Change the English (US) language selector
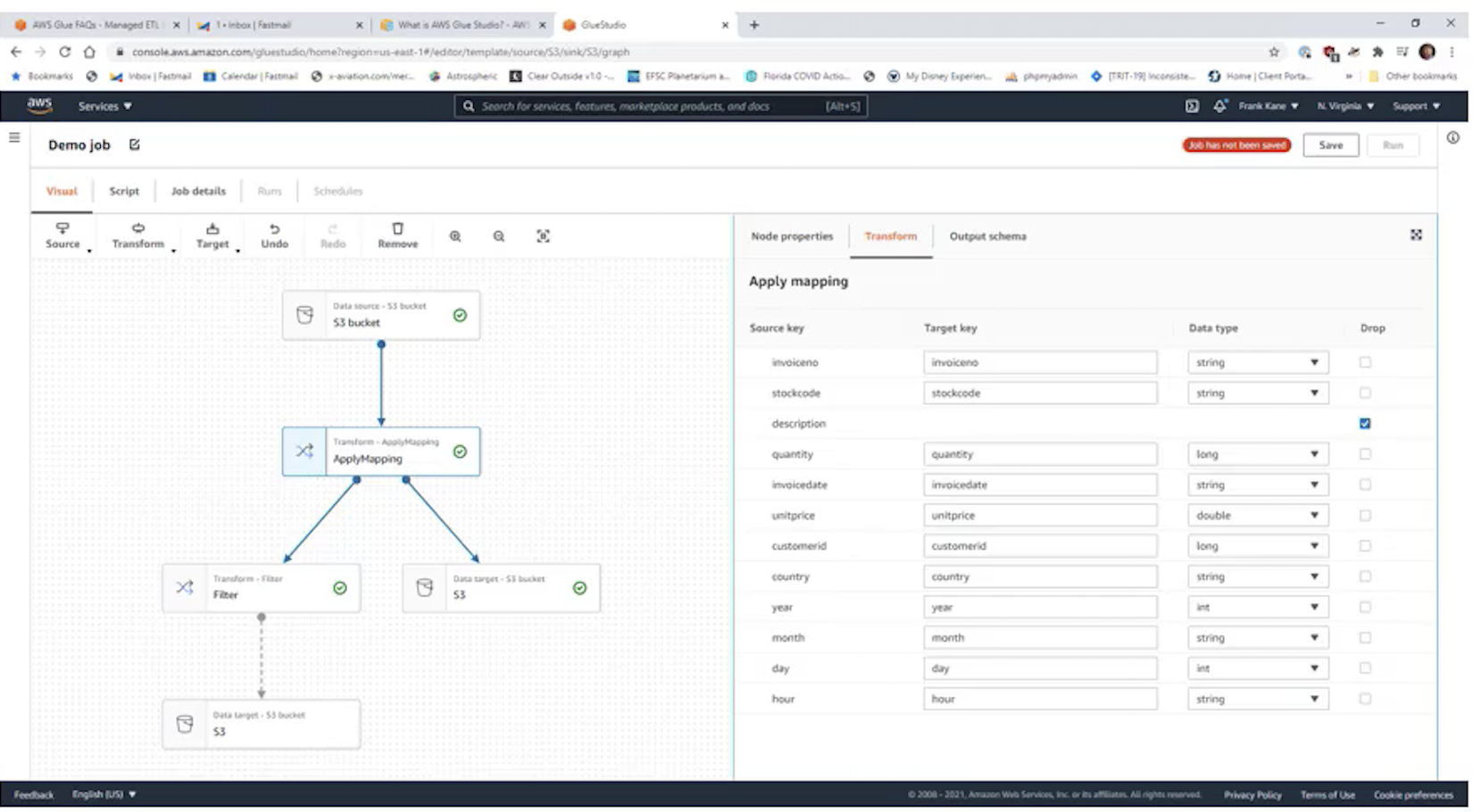 [x=104, y=795]
